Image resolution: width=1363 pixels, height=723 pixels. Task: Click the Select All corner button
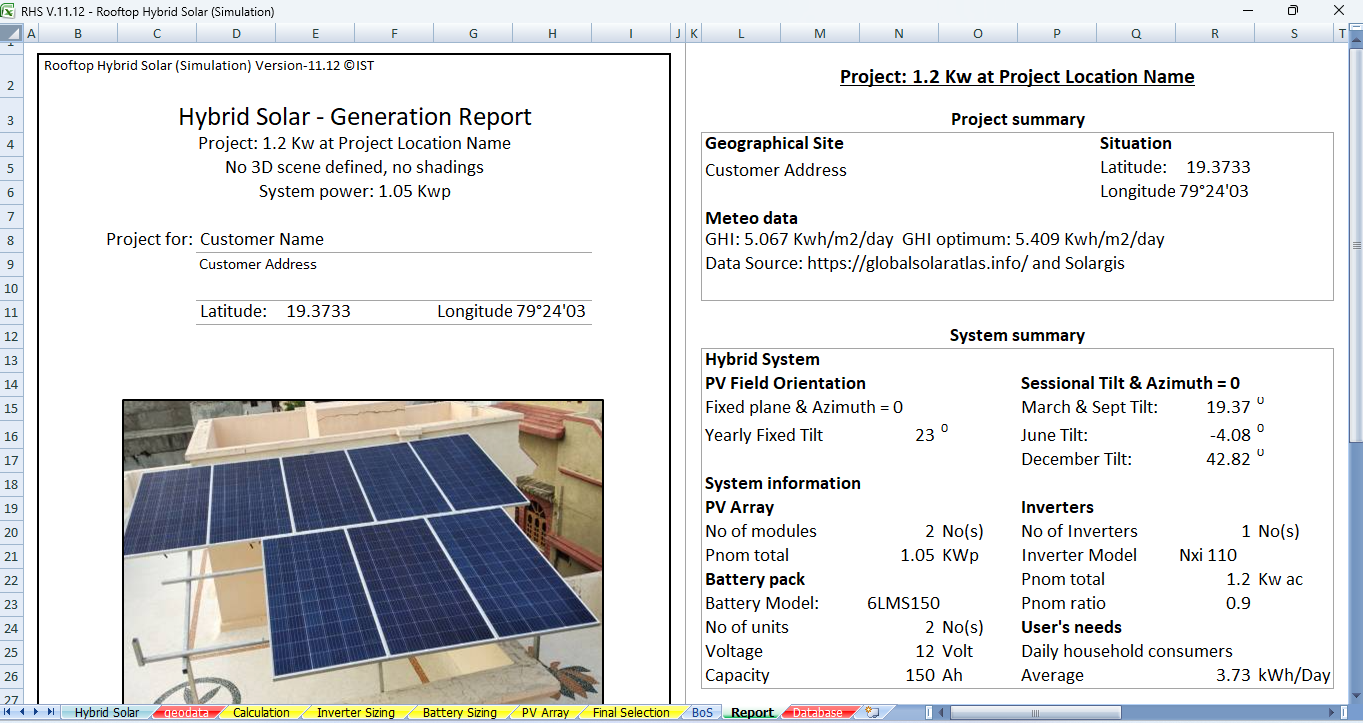(11, 34)
